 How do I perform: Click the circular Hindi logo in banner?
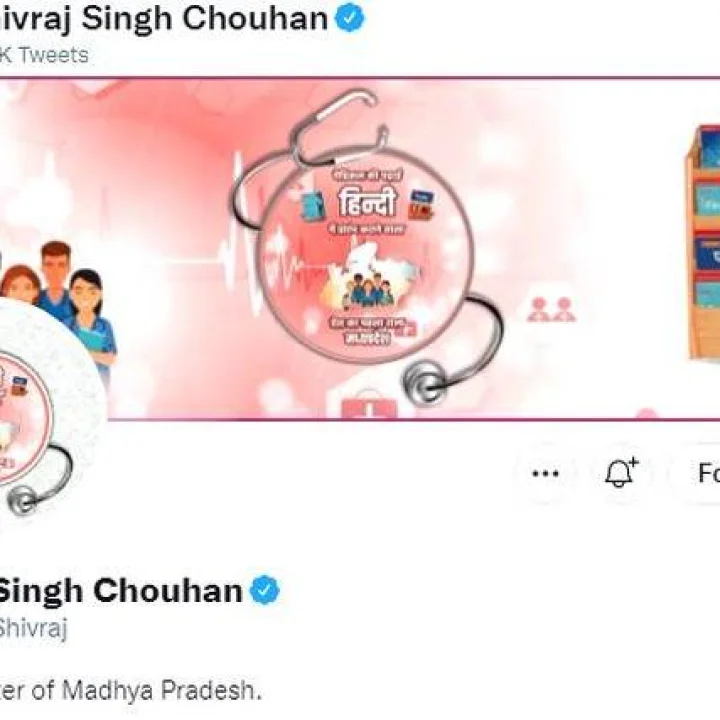pos(365,255)
